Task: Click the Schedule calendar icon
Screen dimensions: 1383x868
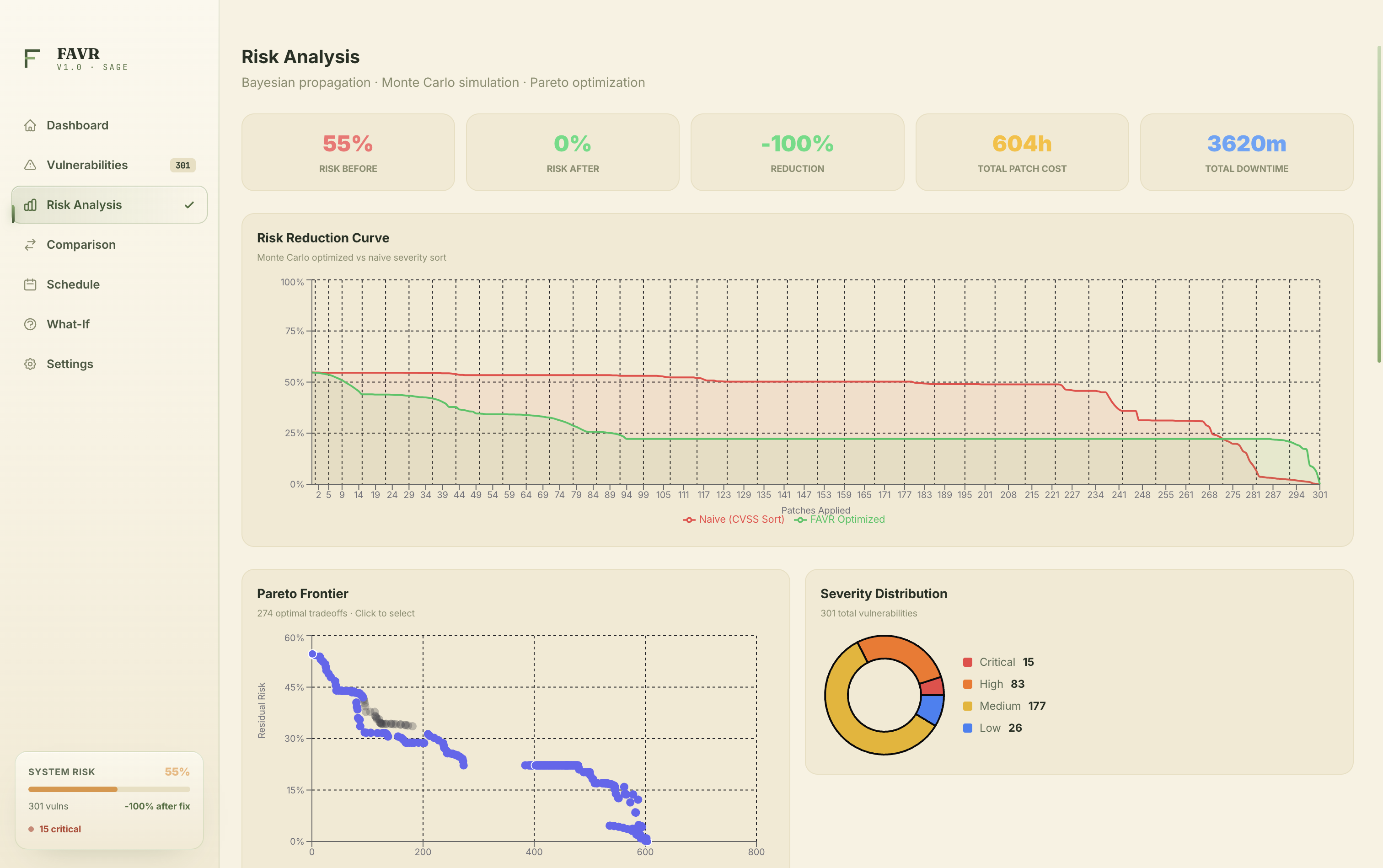Action: coord(31,285)
